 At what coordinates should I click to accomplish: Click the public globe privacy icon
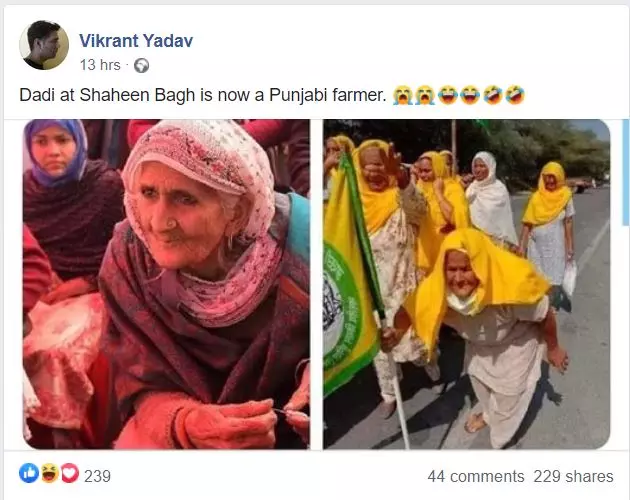[x=141, y=66]
